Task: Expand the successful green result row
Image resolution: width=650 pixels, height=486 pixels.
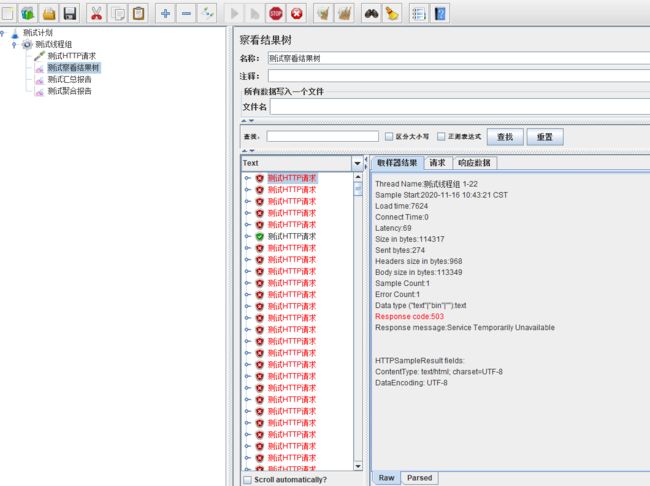Action: click(x=247, y=236)
